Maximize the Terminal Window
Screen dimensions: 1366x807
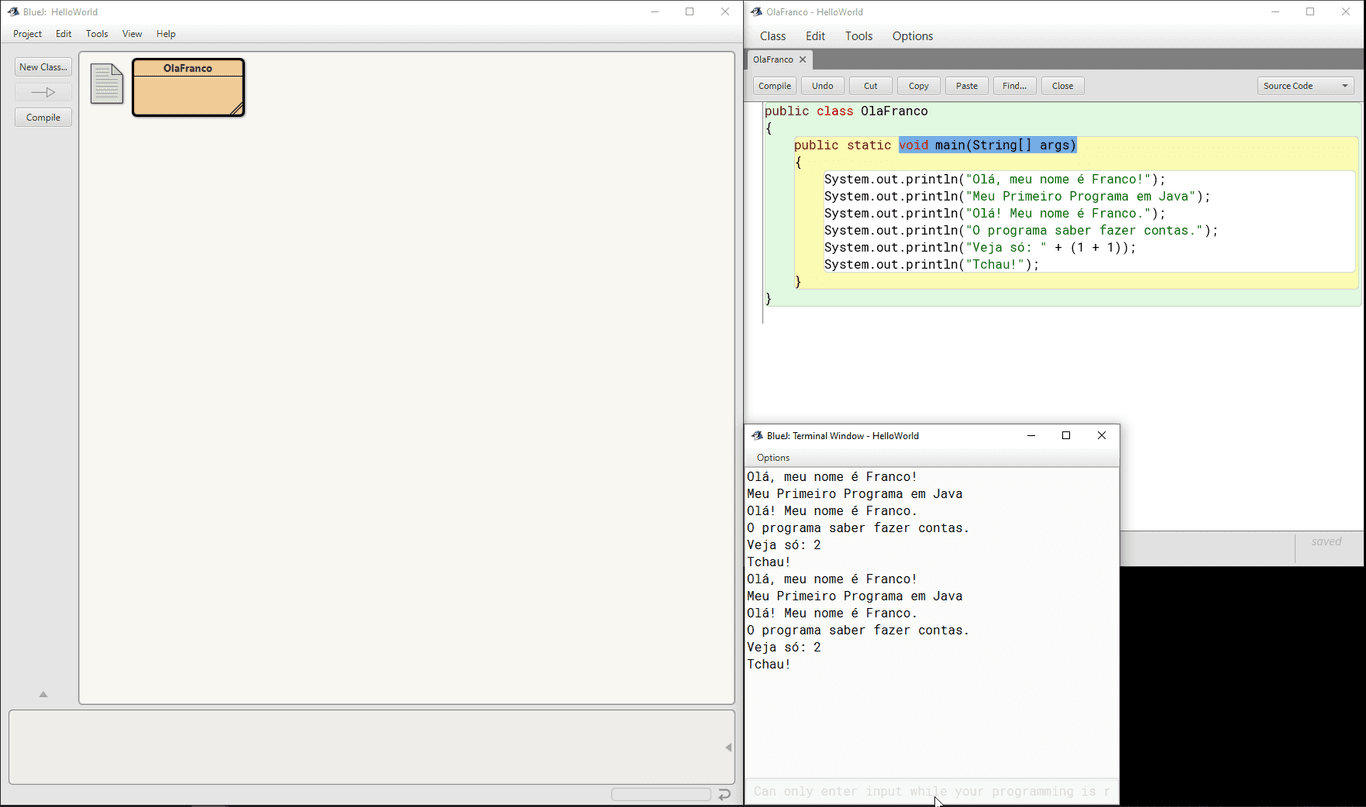[1066, 435]
